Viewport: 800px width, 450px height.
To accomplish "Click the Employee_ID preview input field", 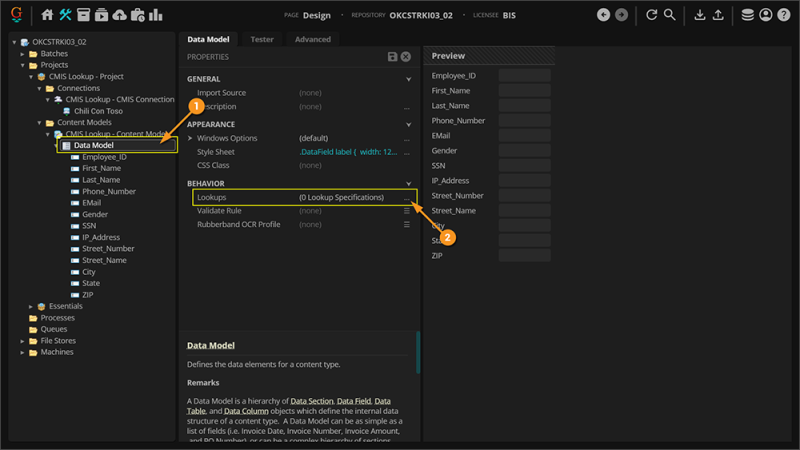I will 524,76.
